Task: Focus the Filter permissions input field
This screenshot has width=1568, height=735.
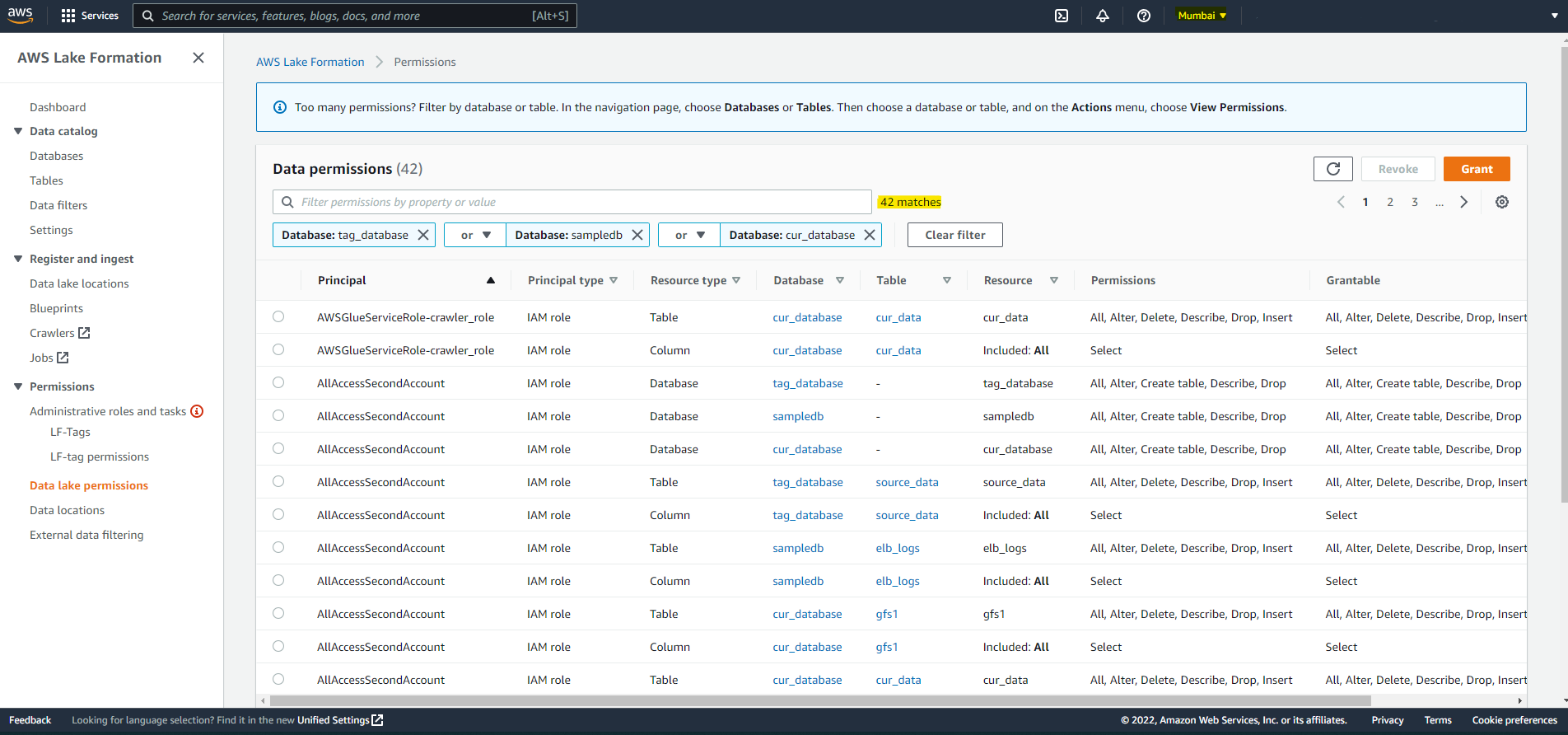Action: click(572, 202)
